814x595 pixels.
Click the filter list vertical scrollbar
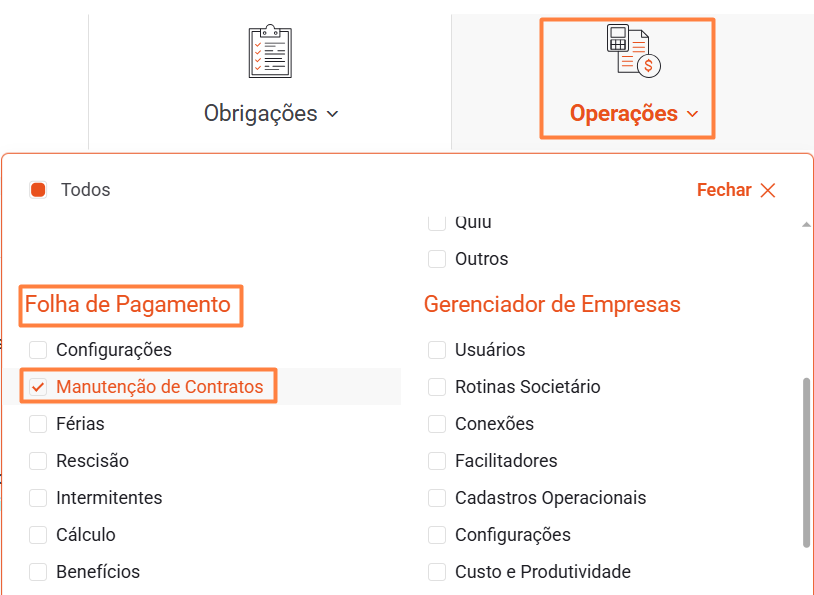(x=807, y=462)
